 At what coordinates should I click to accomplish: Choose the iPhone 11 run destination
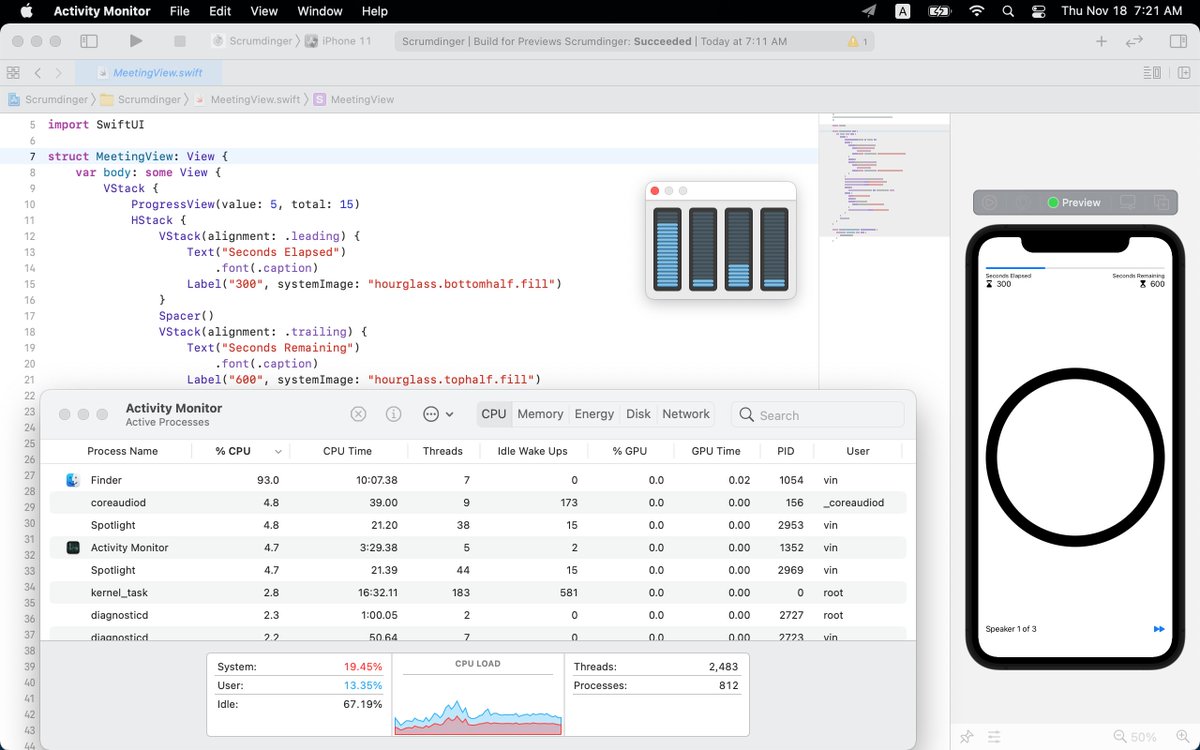[x=338, y=41]
